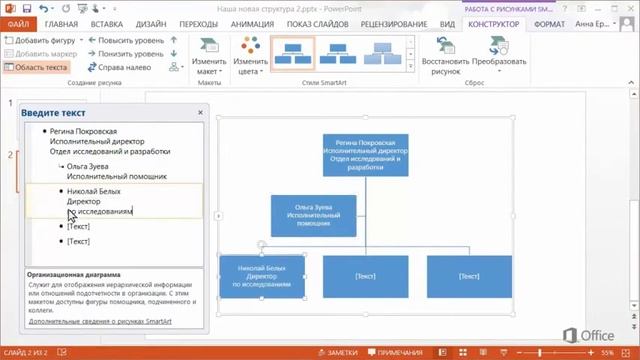Open the Анна Ер... account menu
The height and width of the screenshot is (360, 640).
point(595,24)
